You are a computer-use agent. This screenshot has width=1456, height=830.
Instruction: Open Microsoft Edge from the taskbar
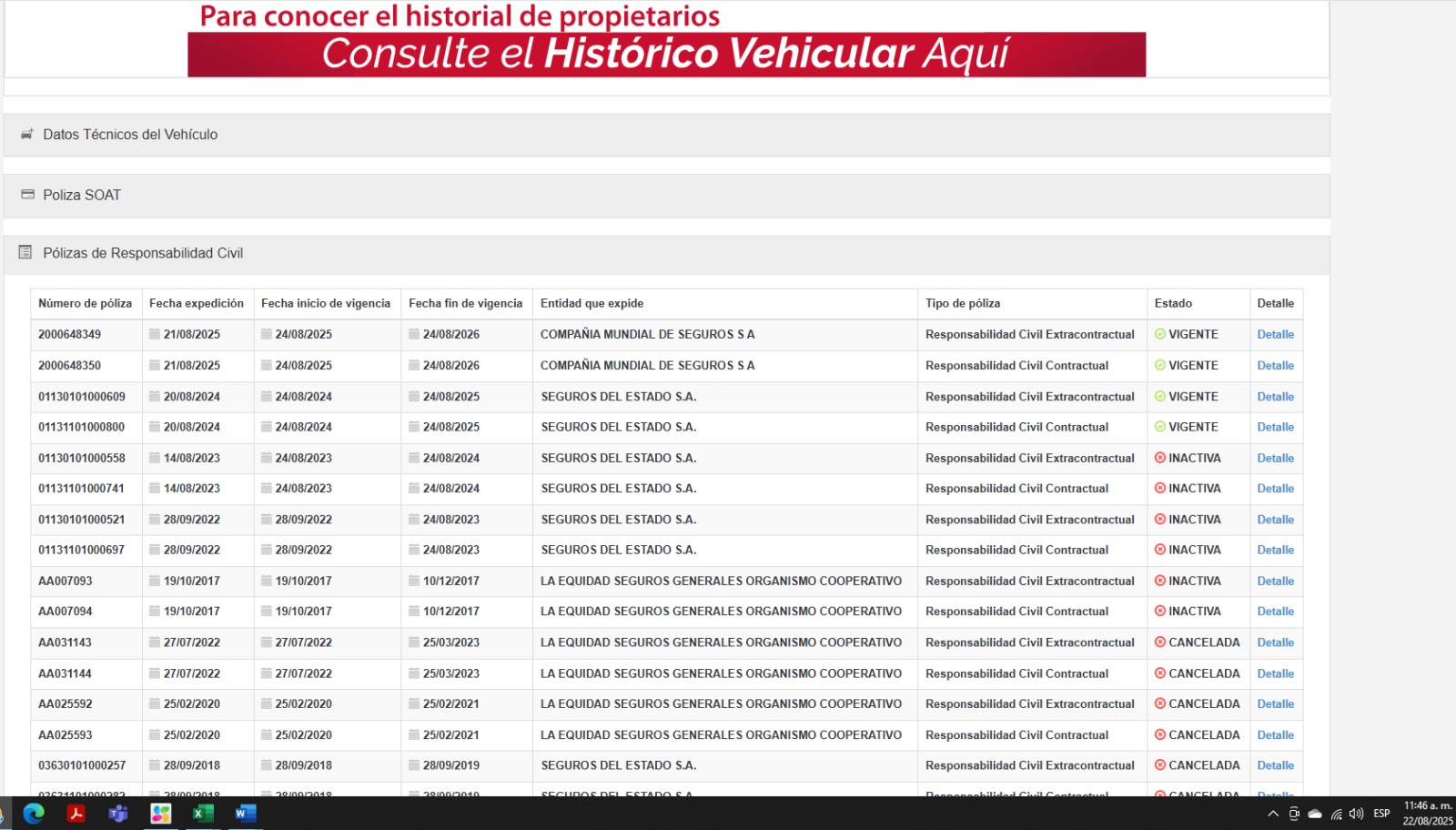tap(34, 814)
